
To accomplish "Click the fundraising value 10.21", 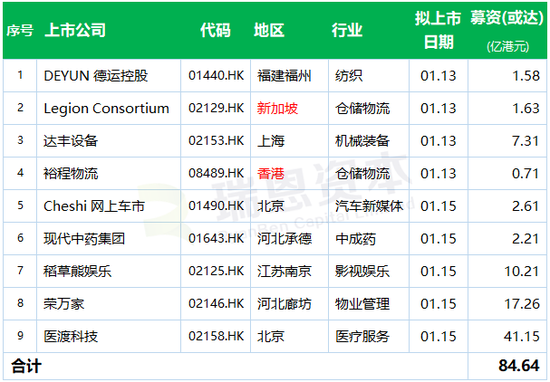I will [522, 272].
